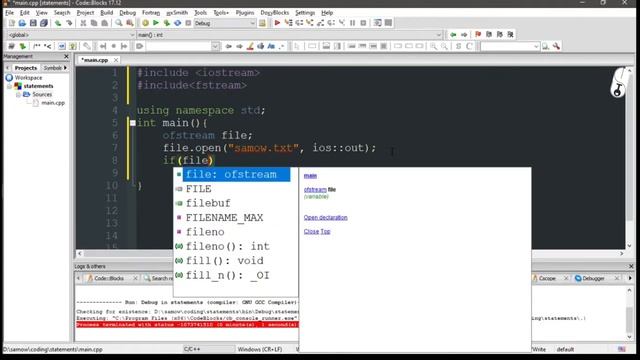
Task: Switch to the Symbols tab
Action: (x=52, y=68)
